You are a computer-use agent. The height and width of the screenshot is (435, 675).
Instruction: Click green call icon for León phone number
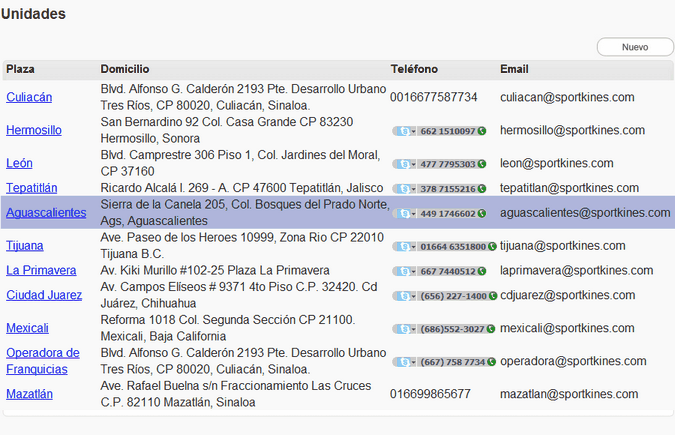click(481, 164)
